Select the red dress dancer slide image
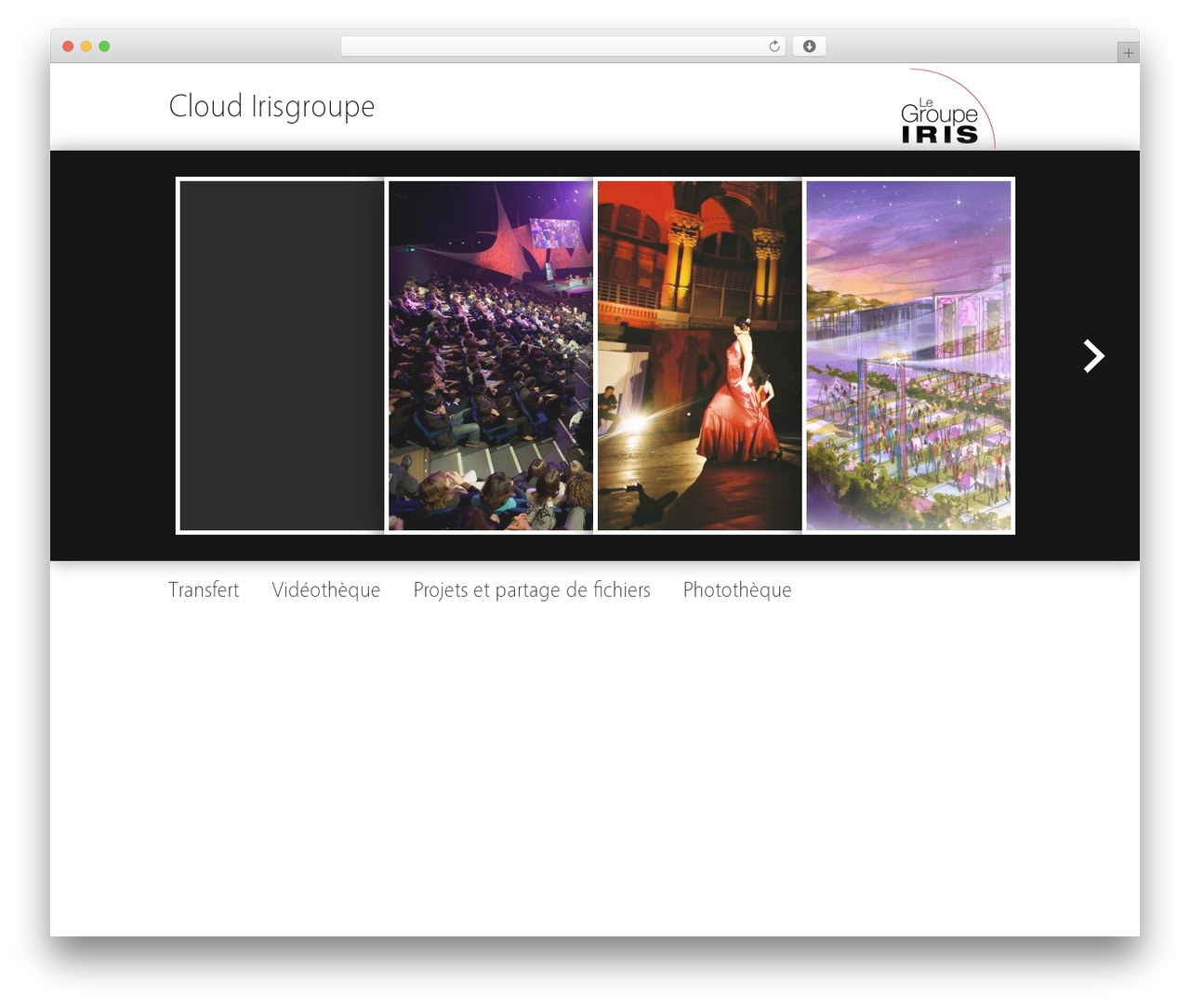The width and height of the screenshot is (1190, 1008). (700, 356)
